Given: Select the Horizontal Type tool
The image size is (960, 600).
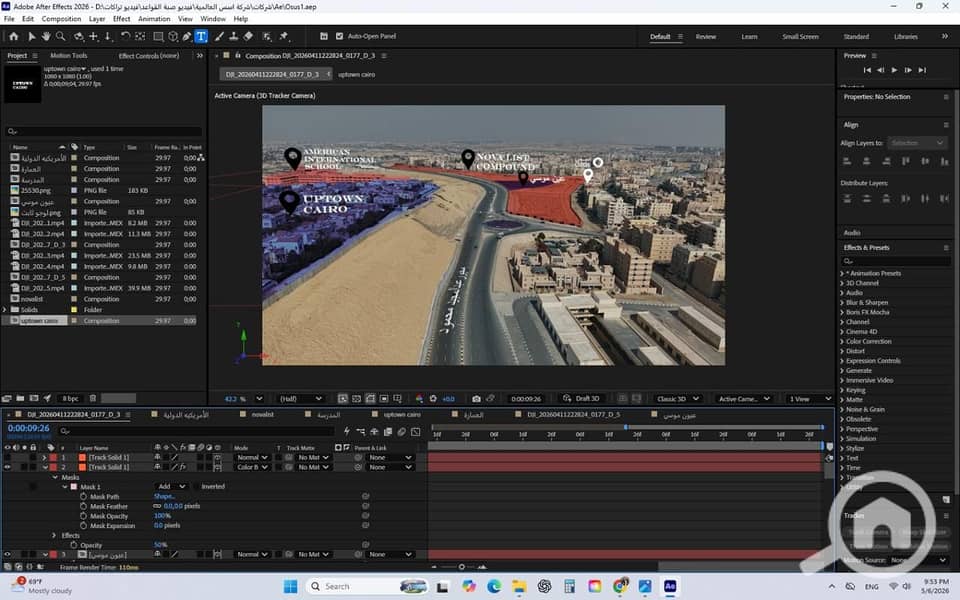Looking at the screenshot, I should click(x=201, y=36).
